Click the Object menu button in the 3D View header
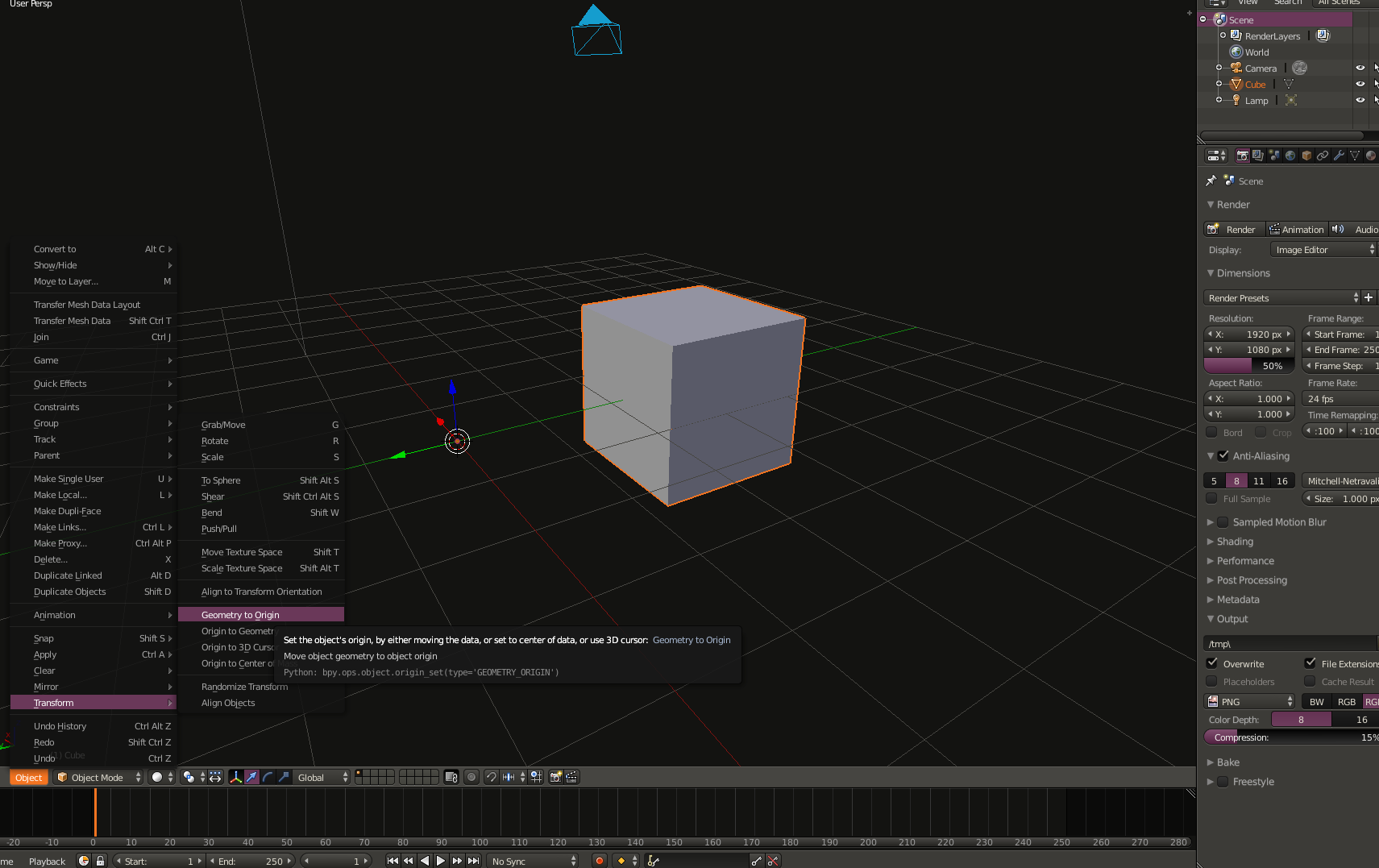 [x=28, y=777]
